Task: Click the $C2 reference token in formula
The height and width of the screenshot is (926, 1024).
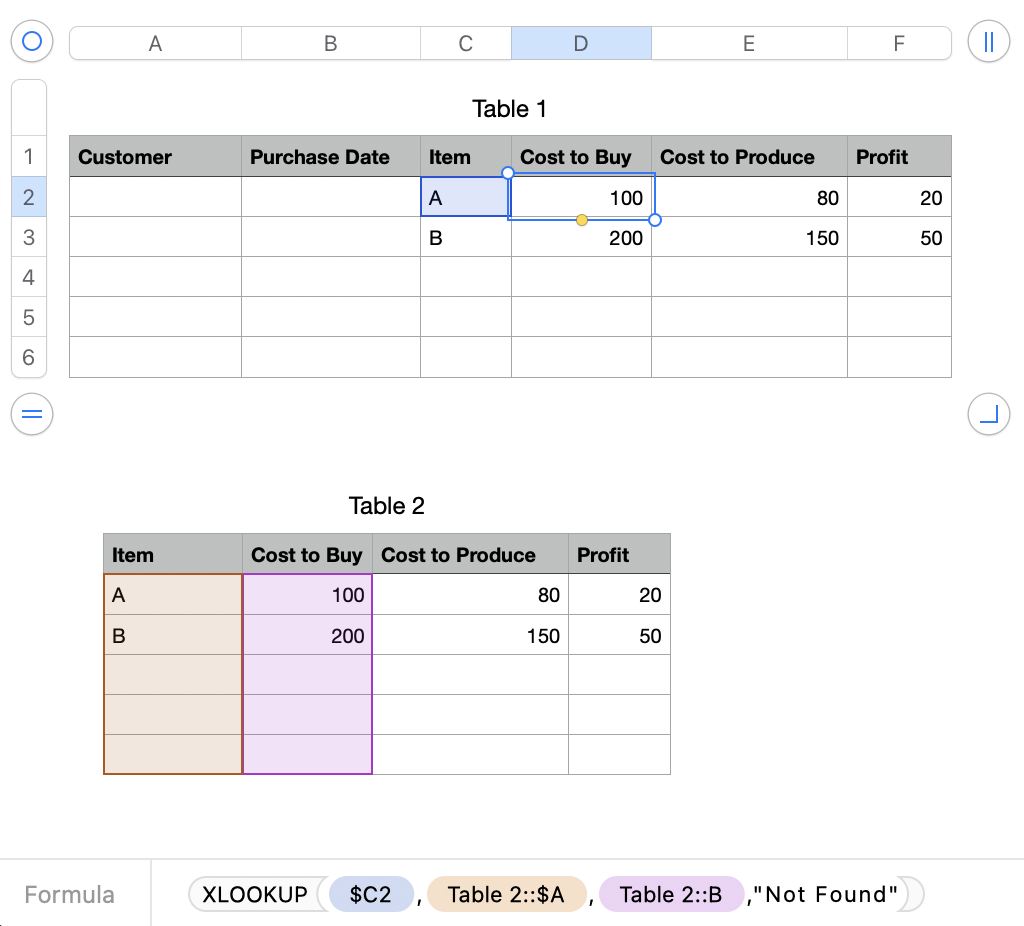Action: (370, 894)
